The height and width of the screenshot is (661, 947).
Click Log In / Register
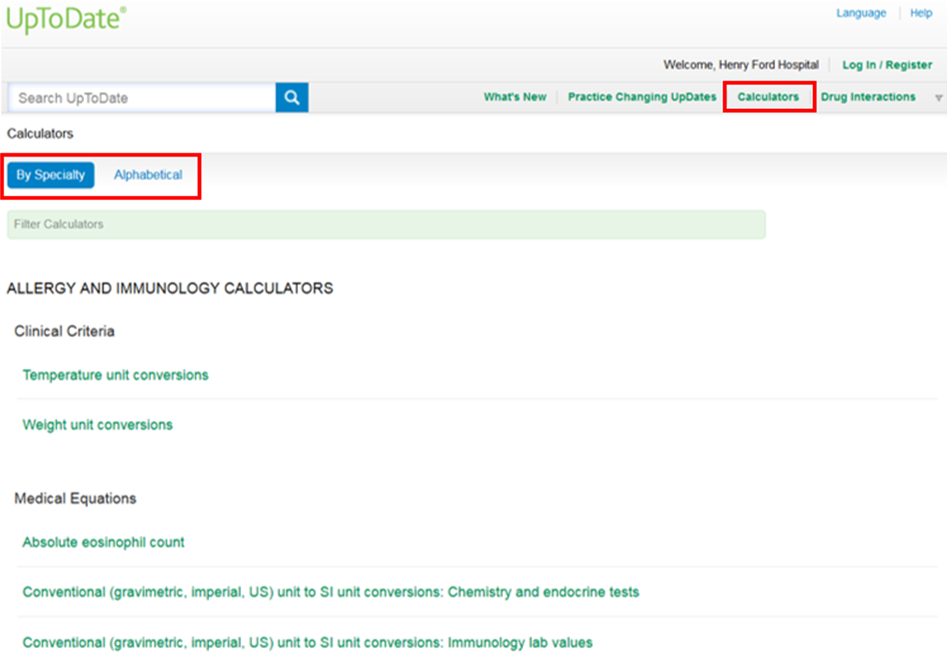tap(887, 65)
